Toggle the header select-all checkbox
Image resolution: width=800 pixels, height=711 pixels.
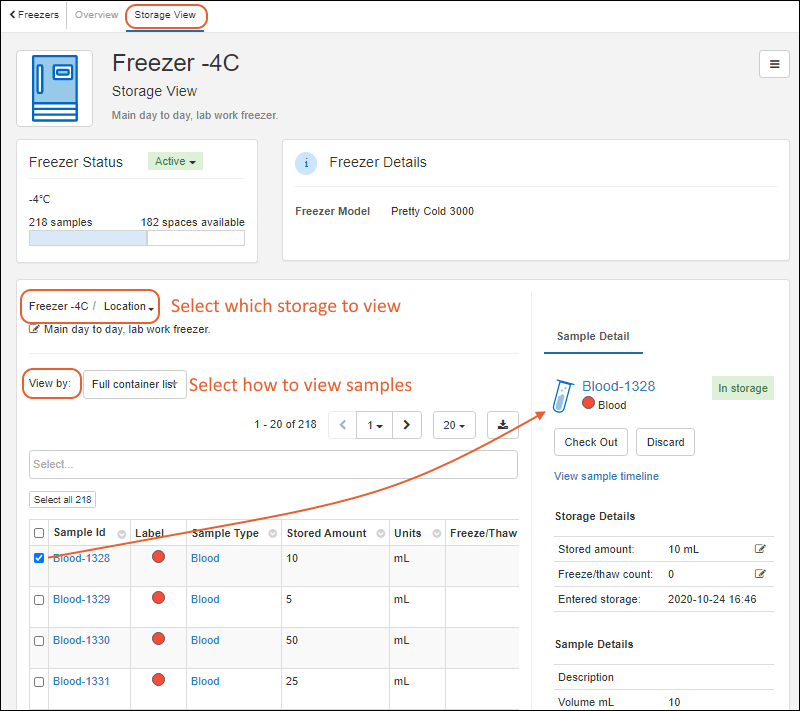coord(39,533)
